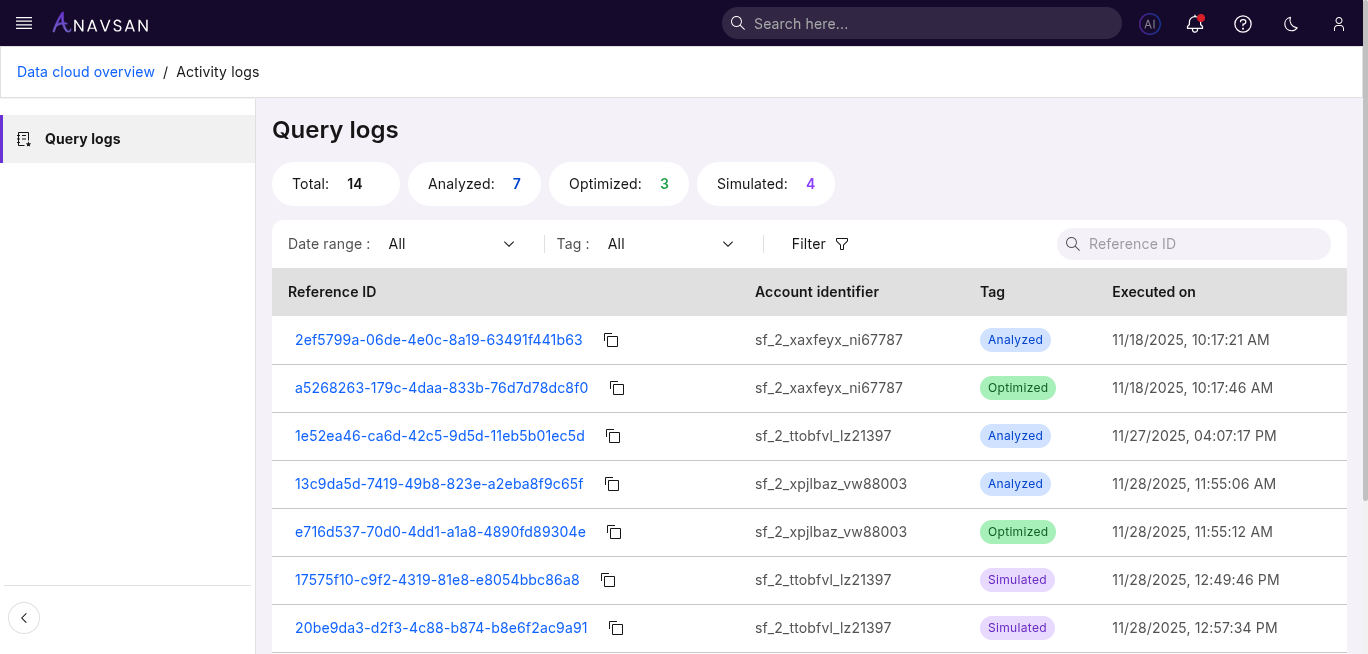Viewport: 1368px width, 654px height.
Task: Click the Filter funnel icon
Action: (x=842, y=244)
